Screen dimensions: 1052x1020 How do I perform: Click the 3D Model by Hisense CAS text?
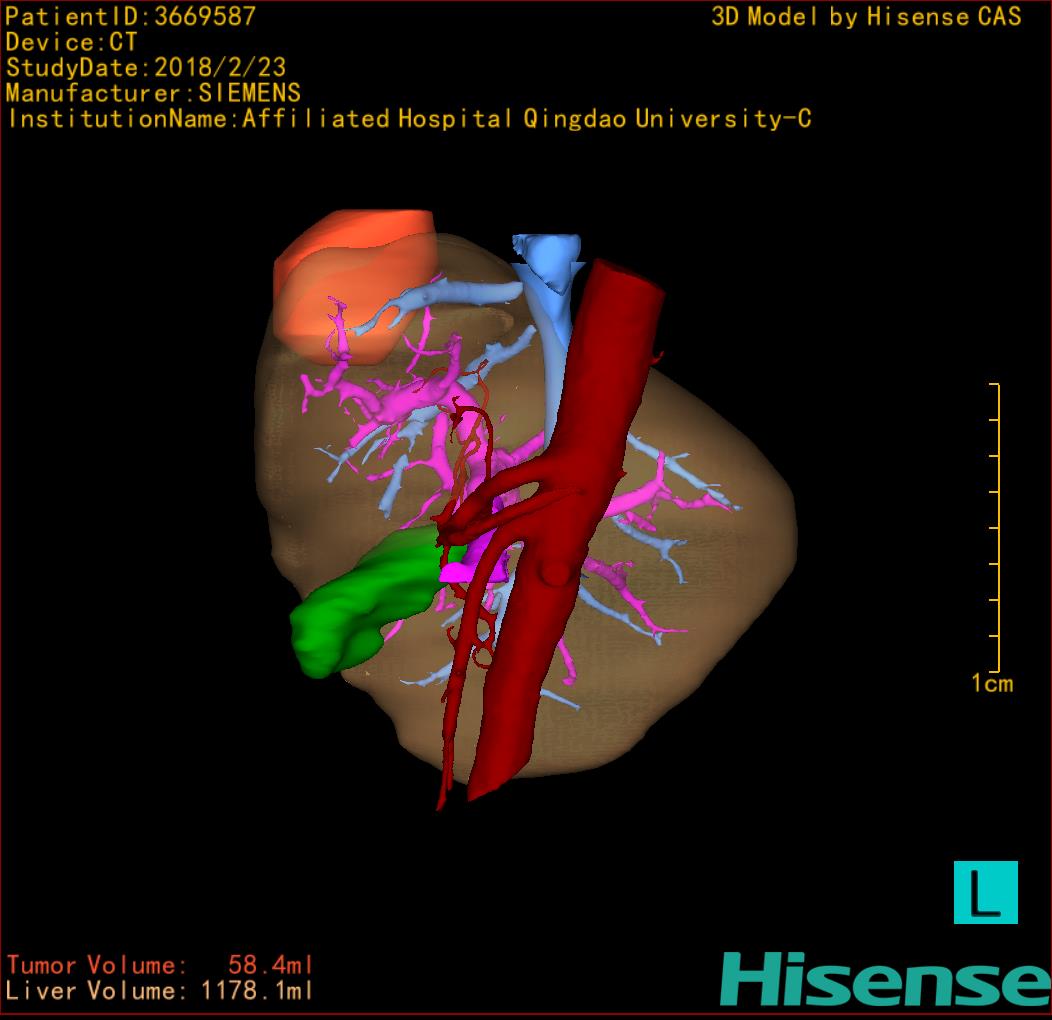866,17
